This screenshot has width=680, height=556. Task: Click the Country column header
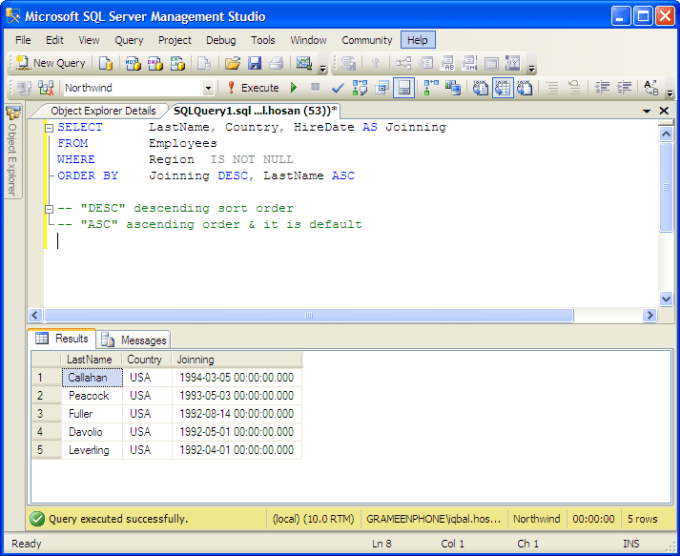pos(147,360)
